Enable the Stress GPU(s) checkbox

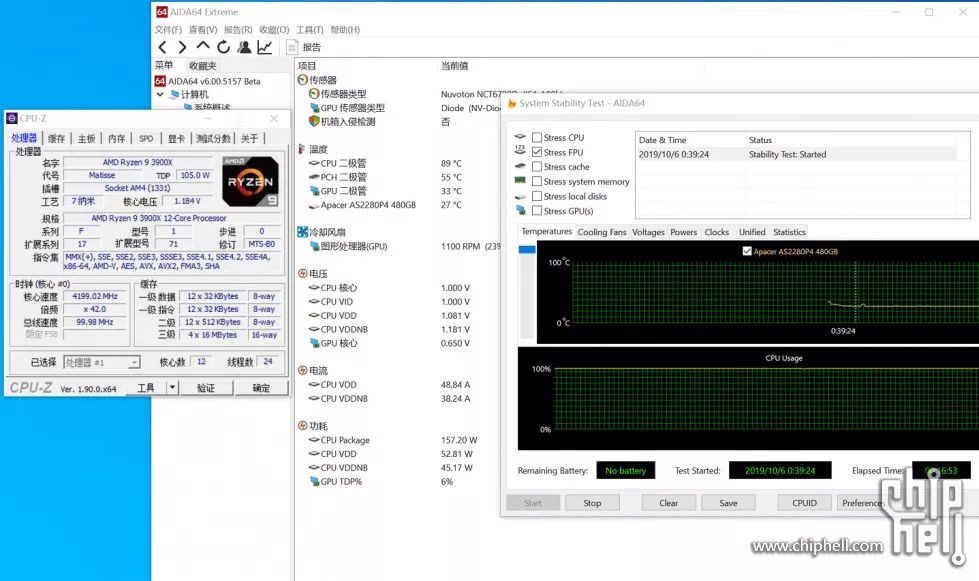coord(537,211)
